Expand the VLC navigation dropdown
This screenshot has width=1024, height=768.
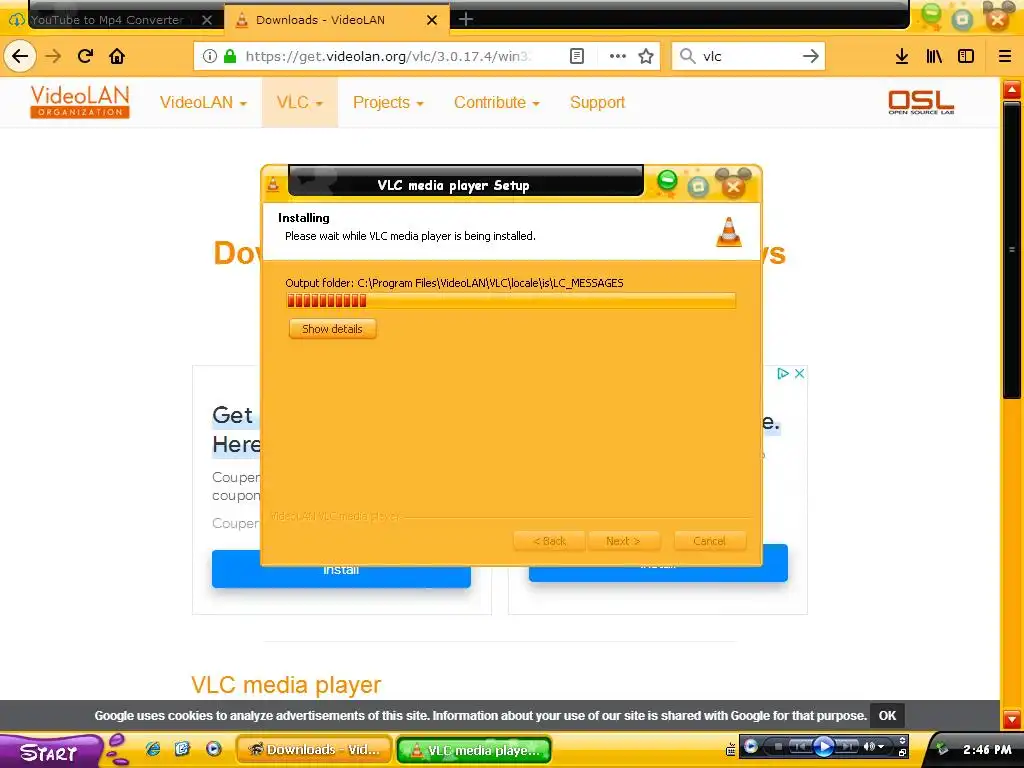tap(300, 103)
